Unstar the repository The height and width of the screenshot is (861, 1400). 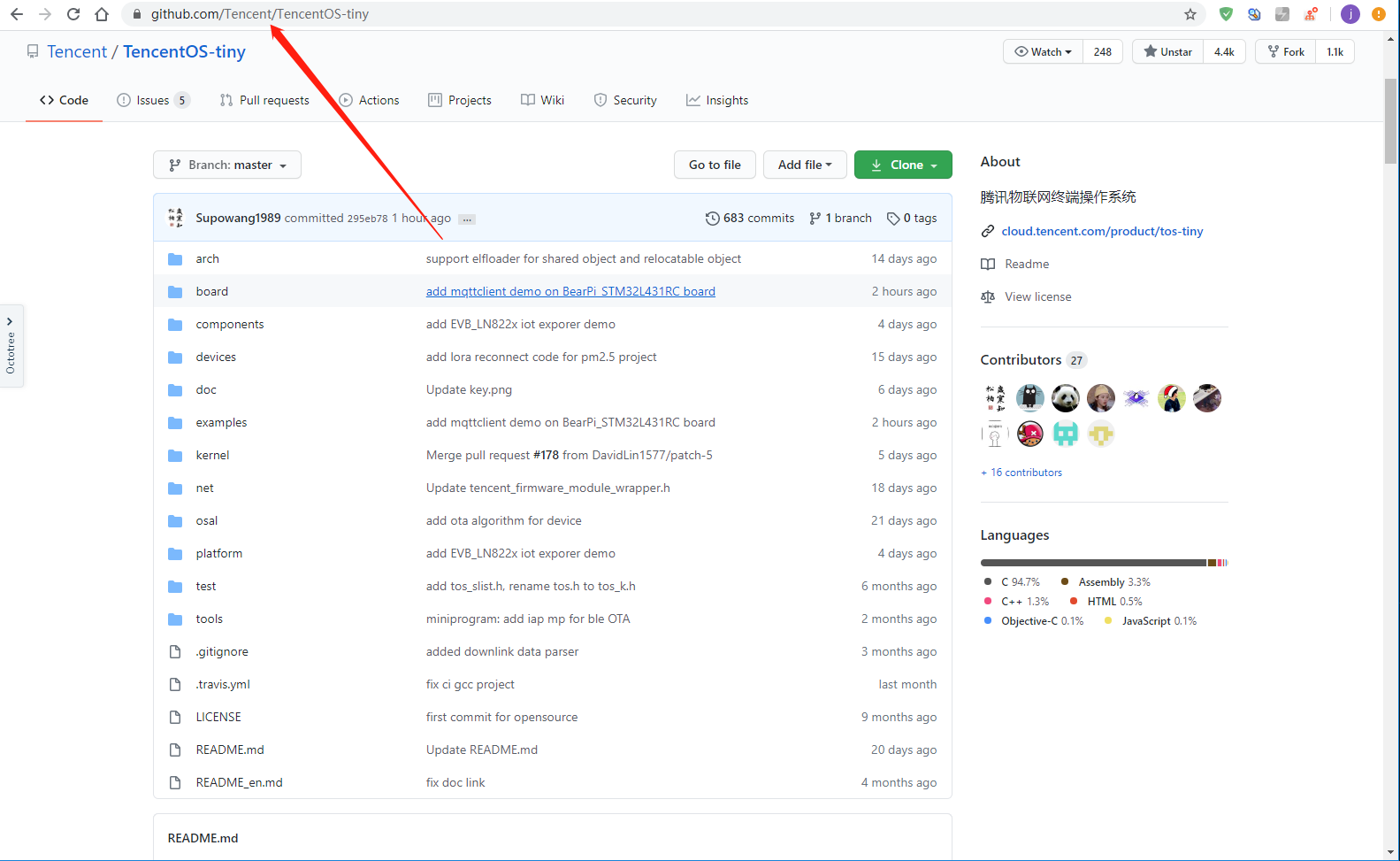[x=1167, y=52]
